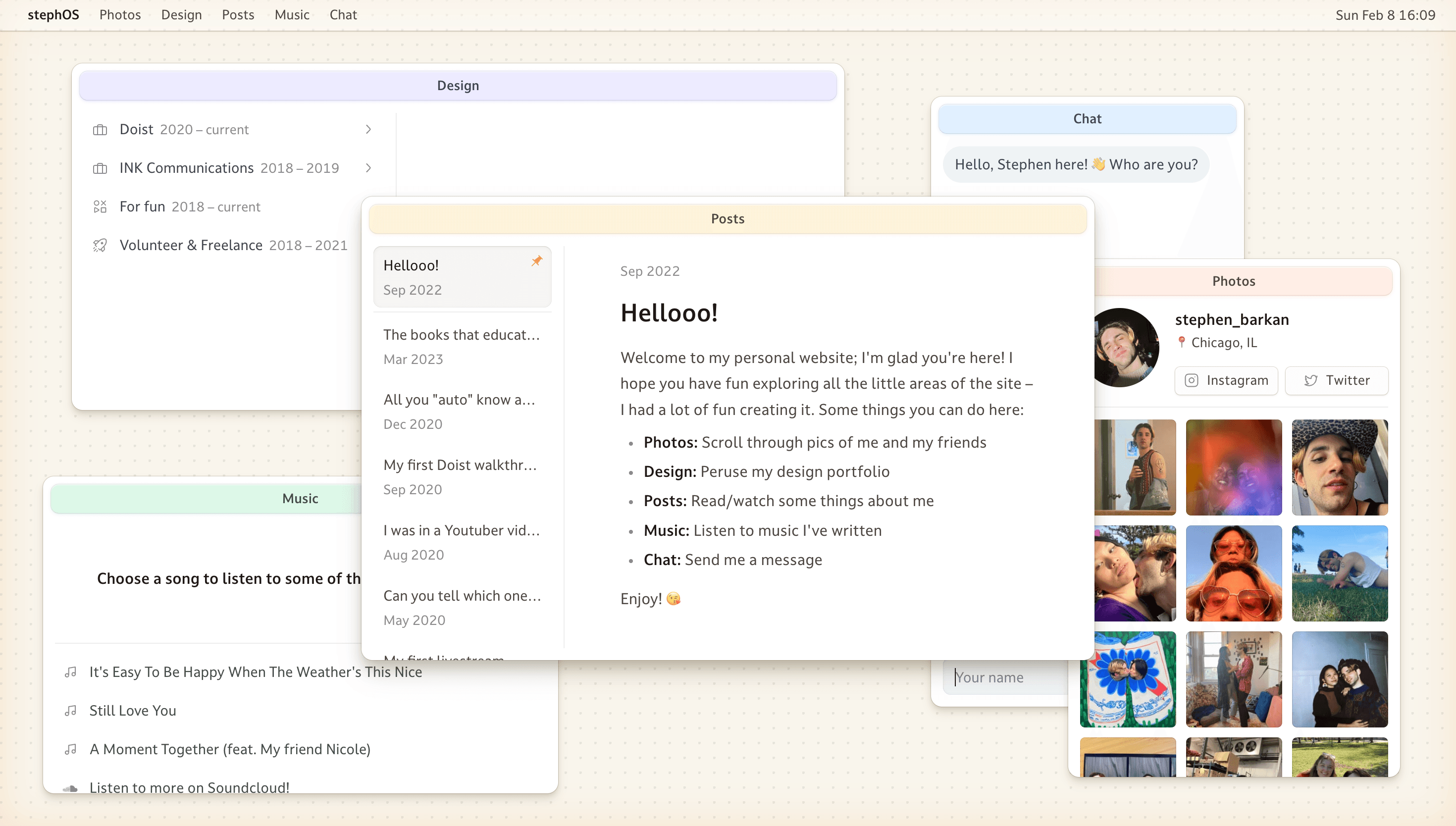Expand the INK Communications chevron arrow
Image resolution: width=1456 pixels, height=826 pixels.
click(x=368, y=168)
